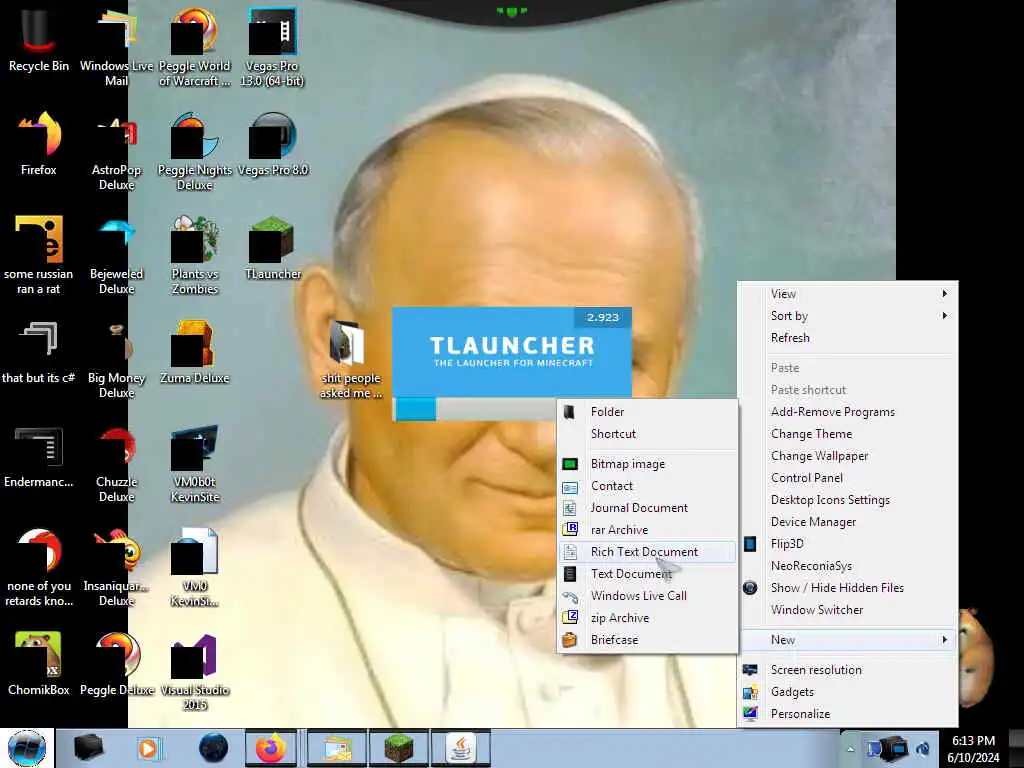This screenshot has height=768, width=1024.
Task: Select 'that but its c#' desktop icon
Action: tap(39, 351)
